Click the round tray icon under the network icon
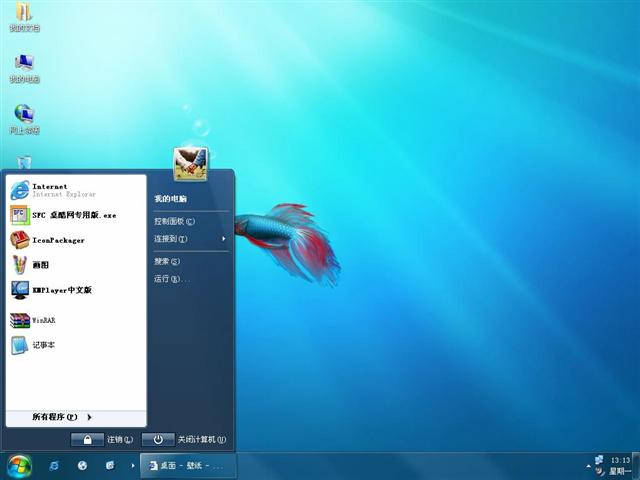Image resolution: width=640 pixels, height=480 pixels. (599, 471)
